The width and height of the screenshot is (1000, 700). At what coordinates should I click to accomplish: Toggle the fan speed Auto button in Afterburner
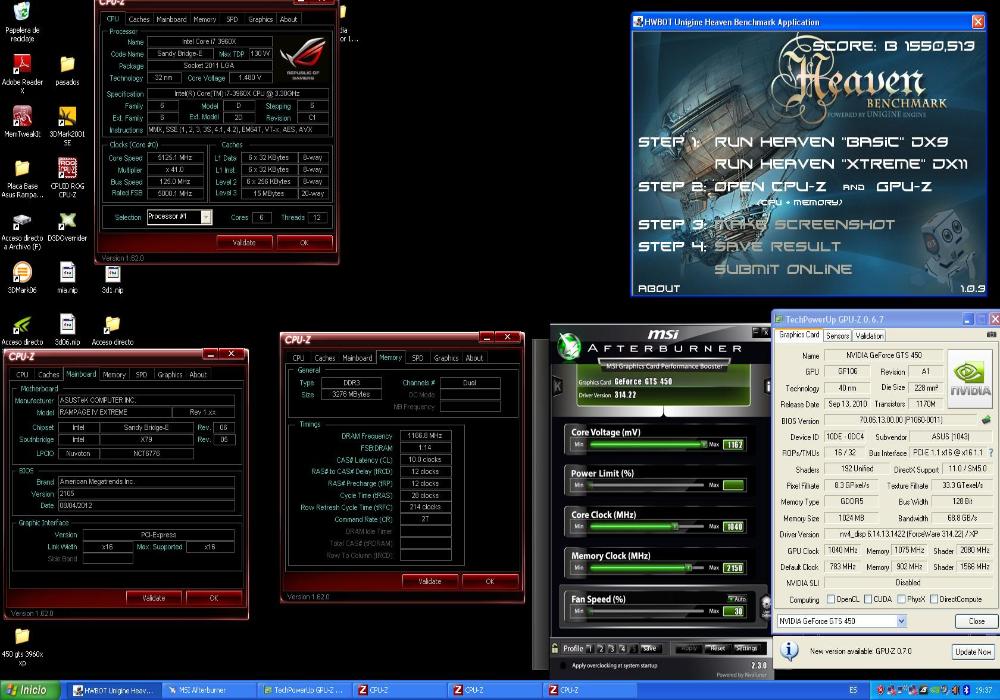click(x=737, y=599)
